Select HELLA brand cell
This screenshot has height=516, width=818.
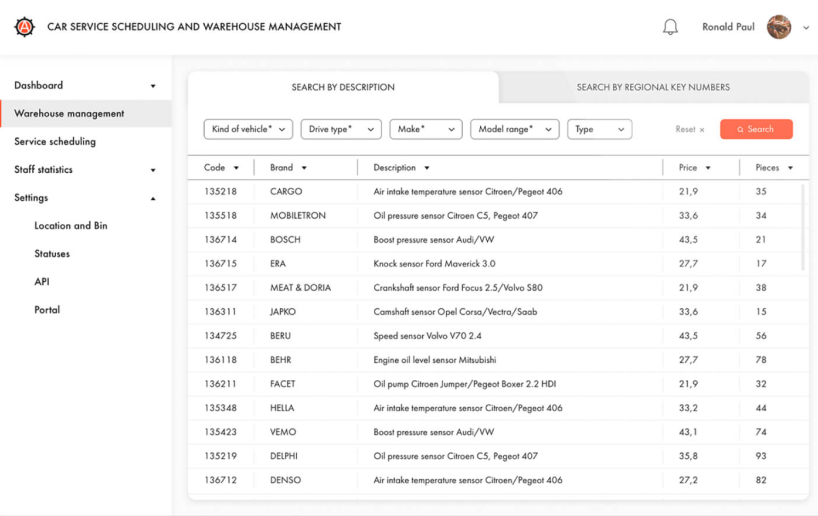click(x=282, y=408)
